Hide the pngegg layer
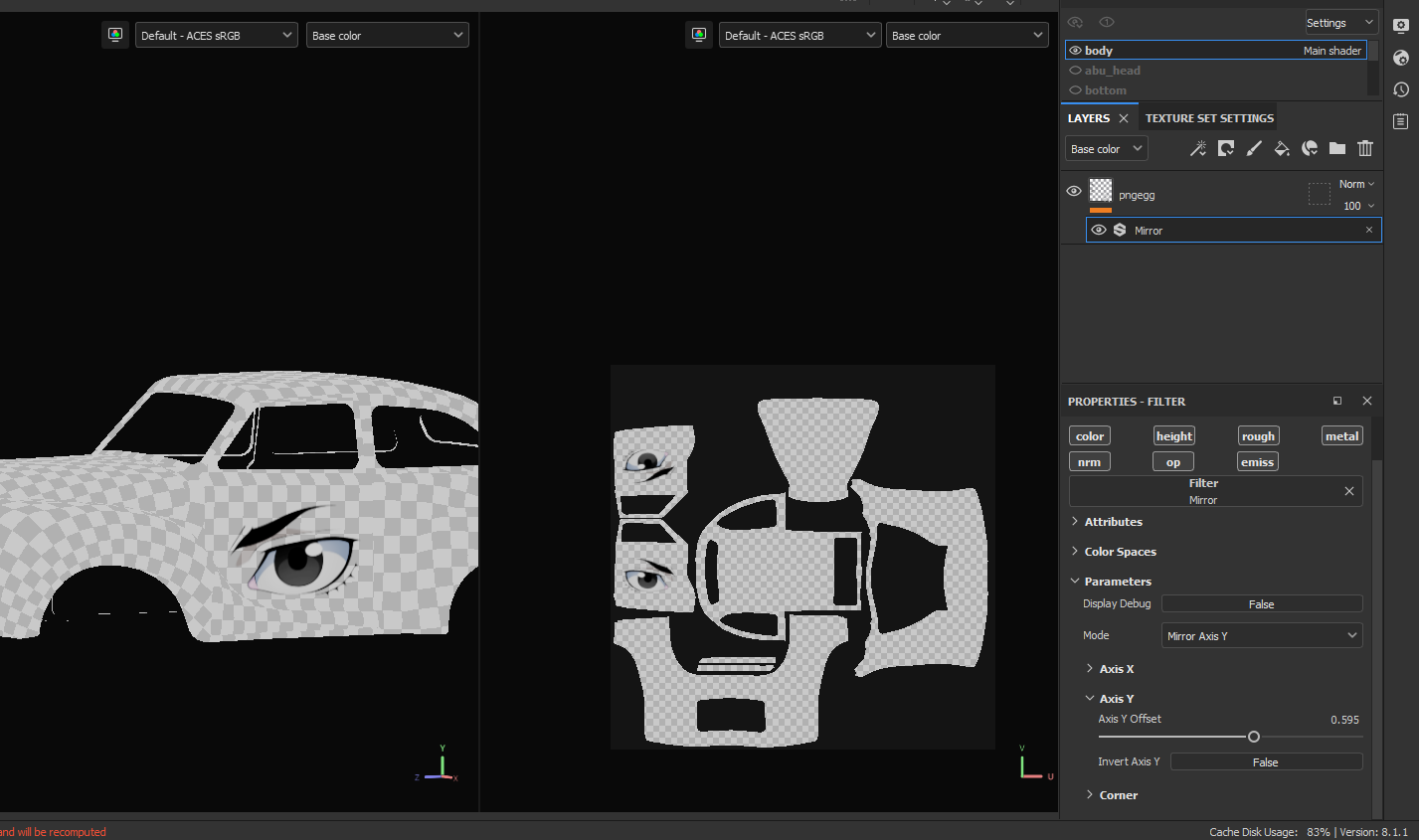This screenshot has height=840, width=1419. [1074, 191]
